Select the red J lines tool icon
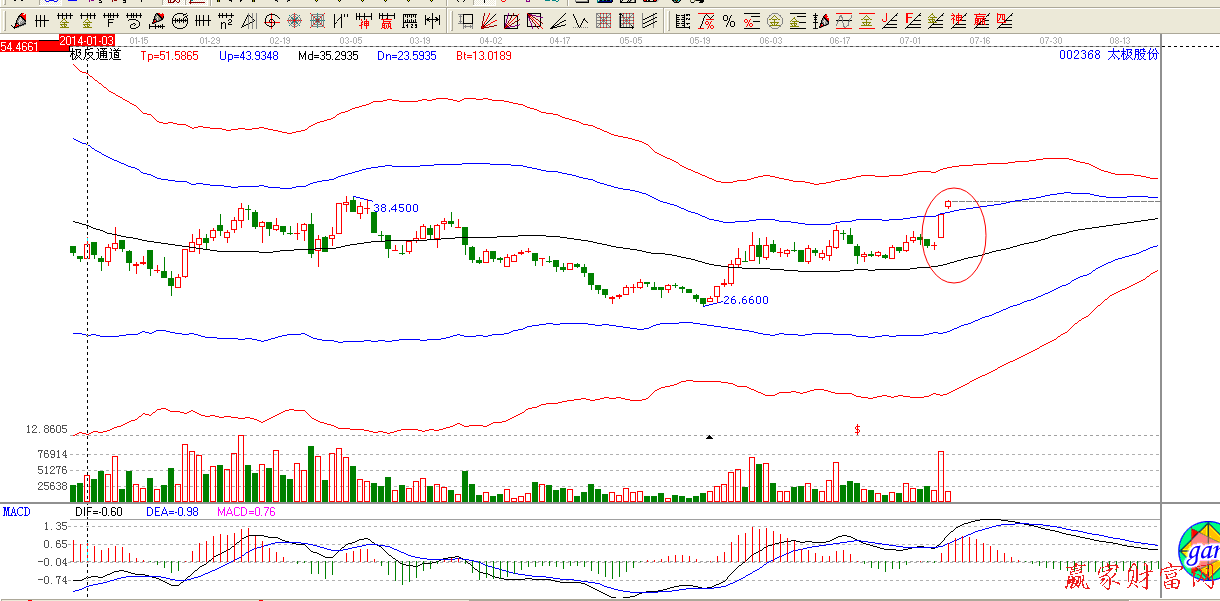The width and height of the screenshot is (1220, 601). pos(889,20)
